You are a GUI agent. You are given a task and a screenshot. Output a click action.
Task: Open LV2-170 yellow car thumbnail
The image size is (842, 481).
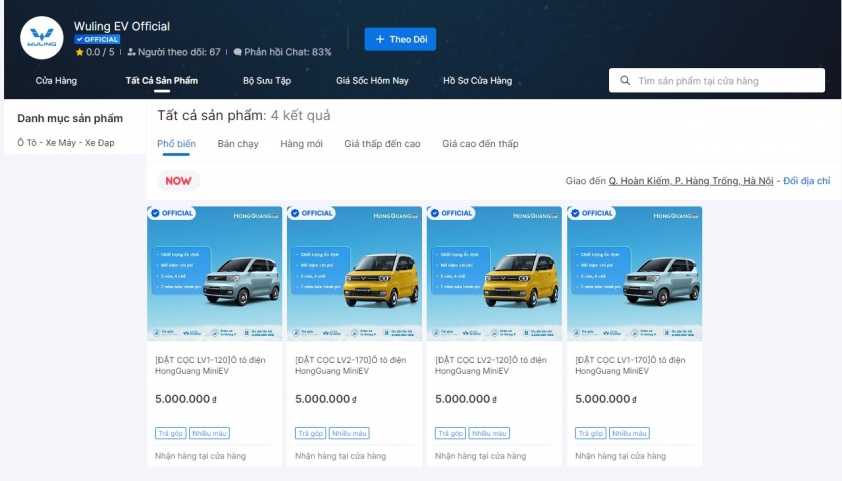coord(354,274)
